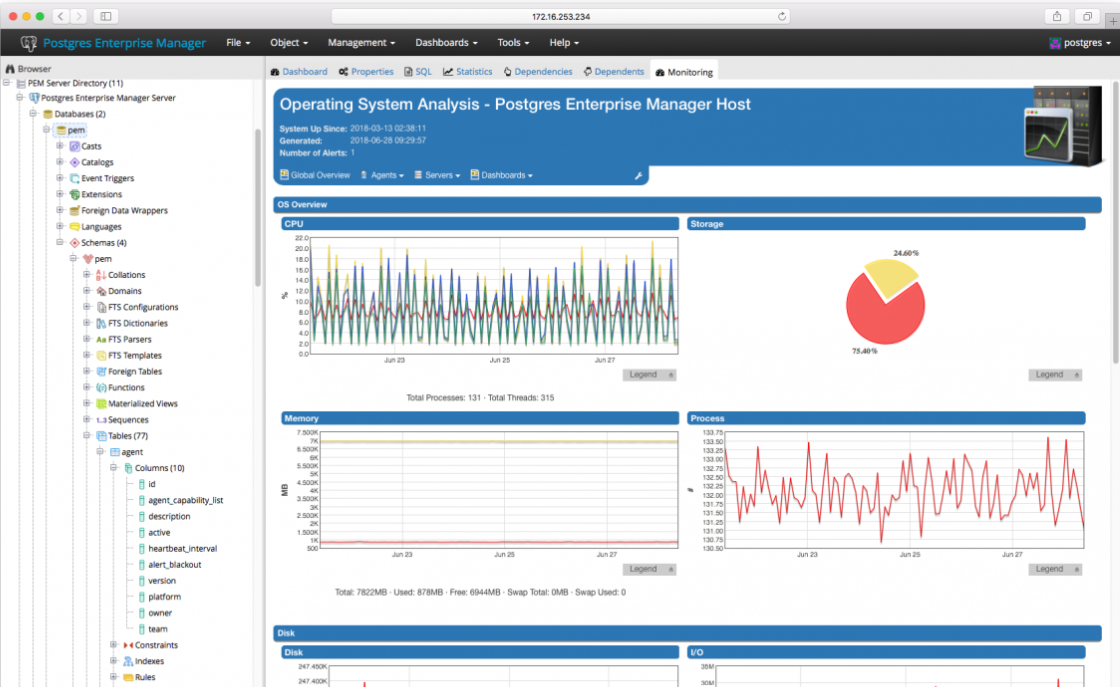Image resolution: width=1120 pixels, height=687 pixels.
Task: Click the FTS Dictionaries icon
Action: point(101,323)
